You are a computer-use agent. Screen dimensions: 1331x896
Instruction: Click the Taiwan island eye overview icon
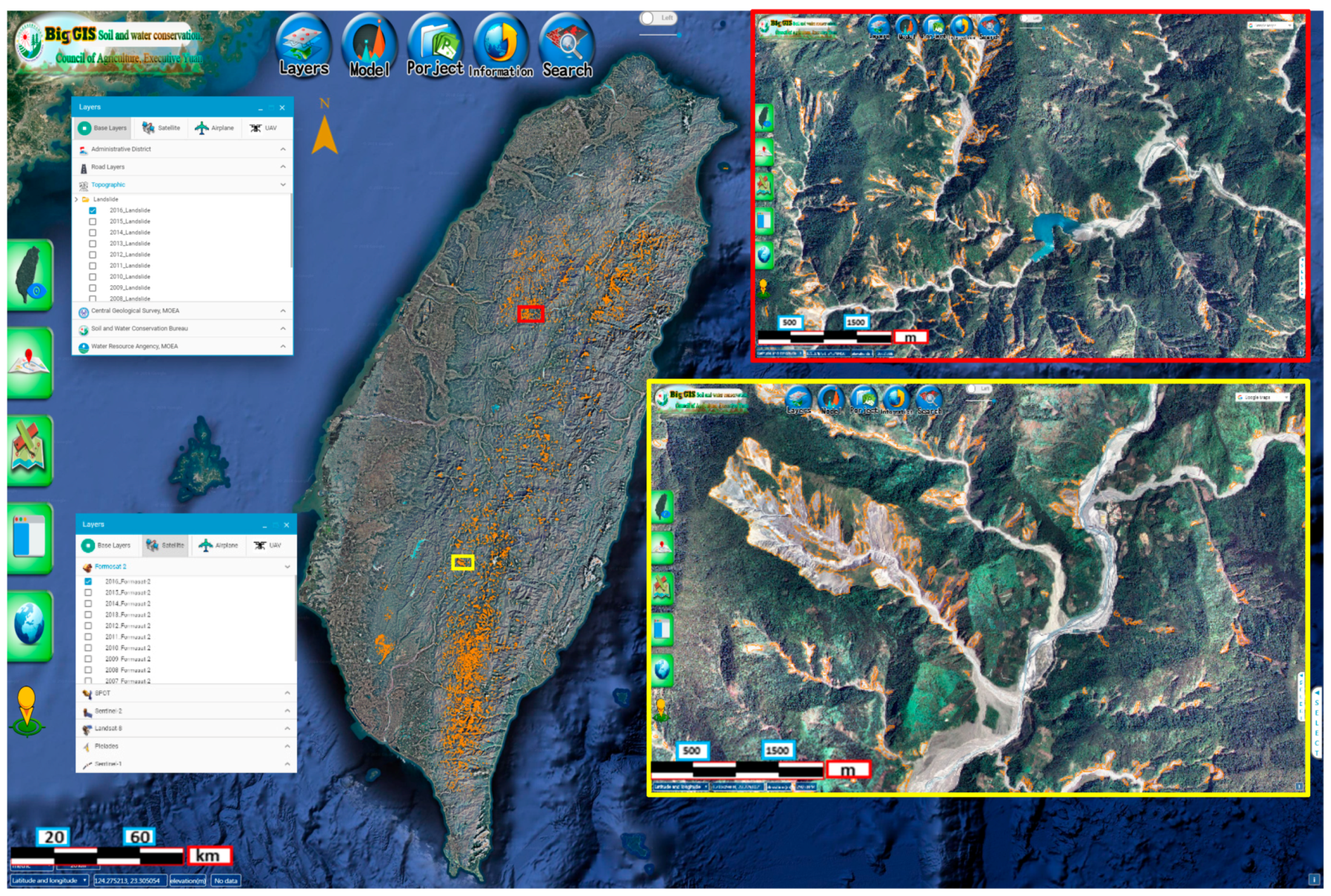tap(30, 275)
